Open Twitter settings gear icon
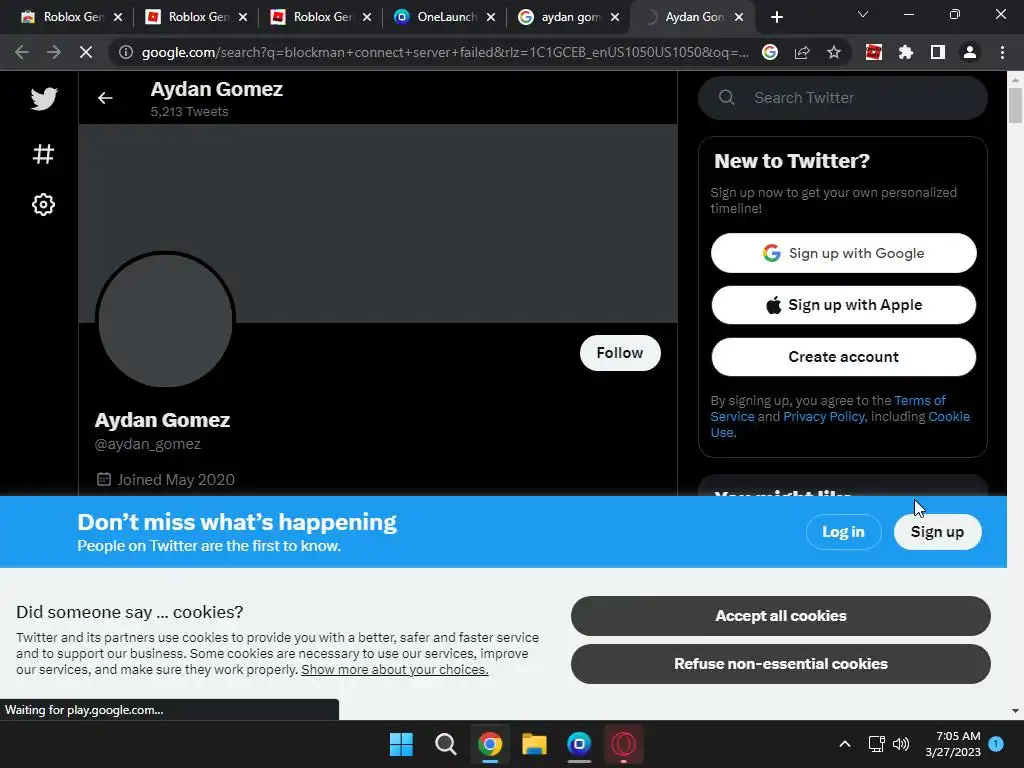The width and height of the screenshot is (1024, 768). tap(43, 204)
